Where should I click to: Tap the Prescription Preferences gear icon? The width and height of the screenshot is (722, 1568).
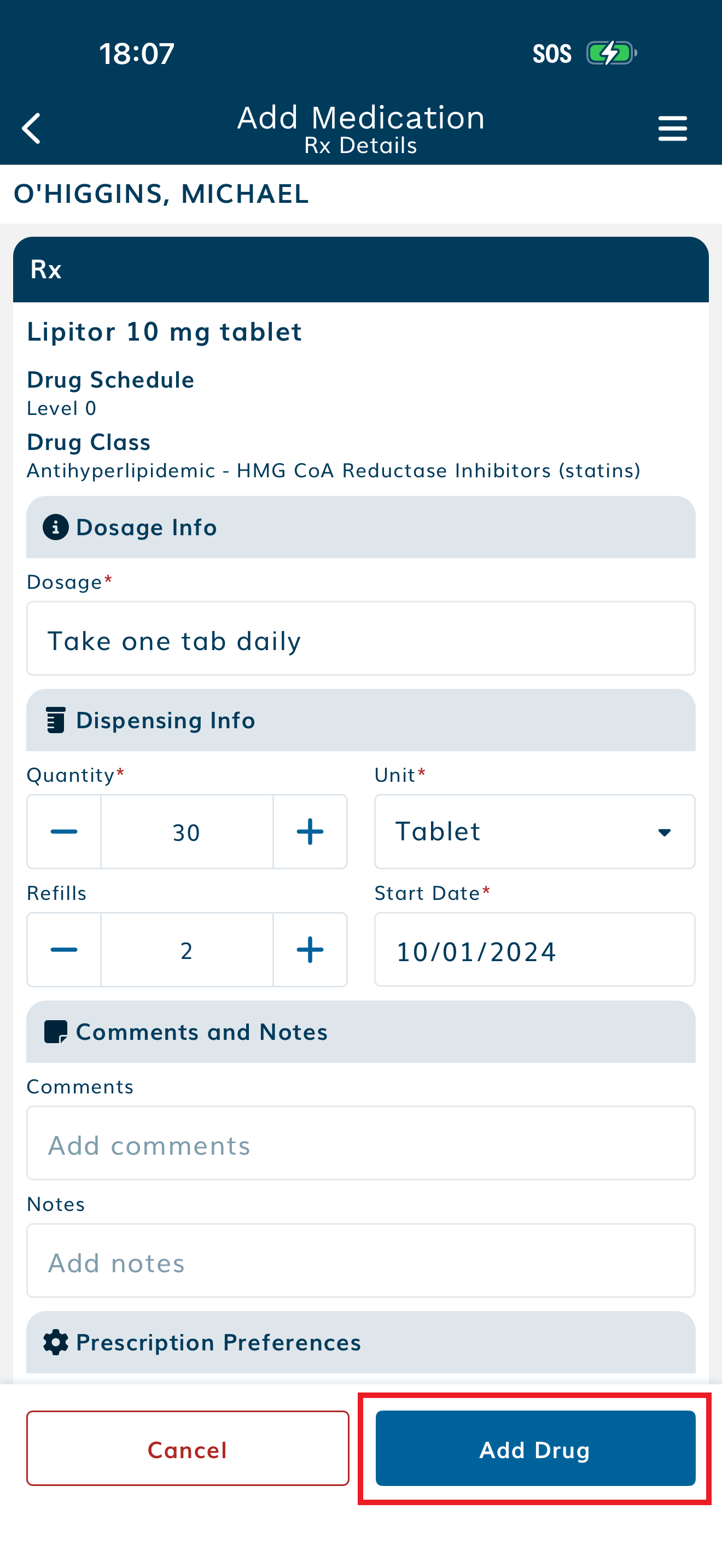tap(55, 1342)
